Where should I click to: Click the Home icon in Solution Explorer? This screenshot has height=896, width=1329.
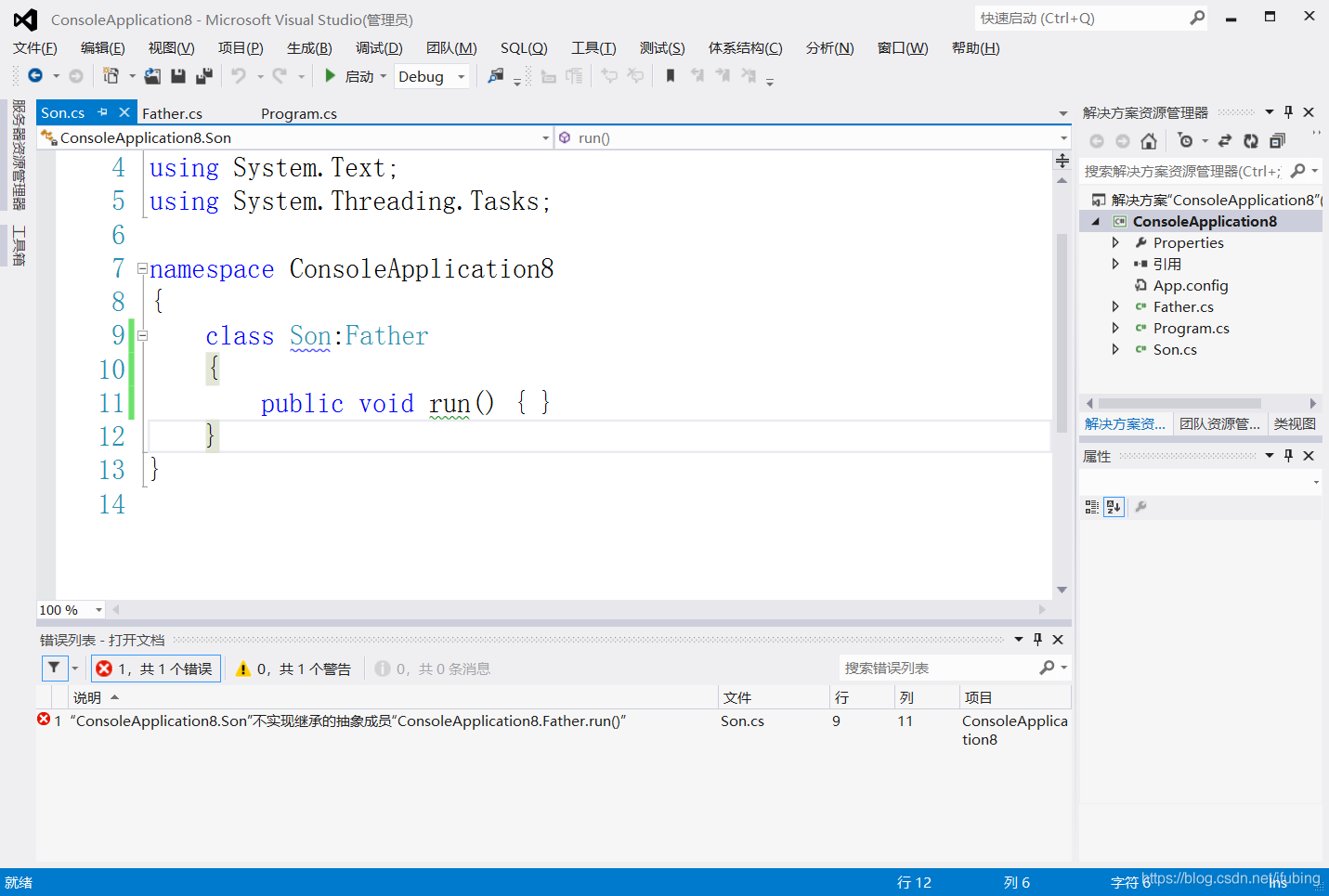pos(1149,141)
